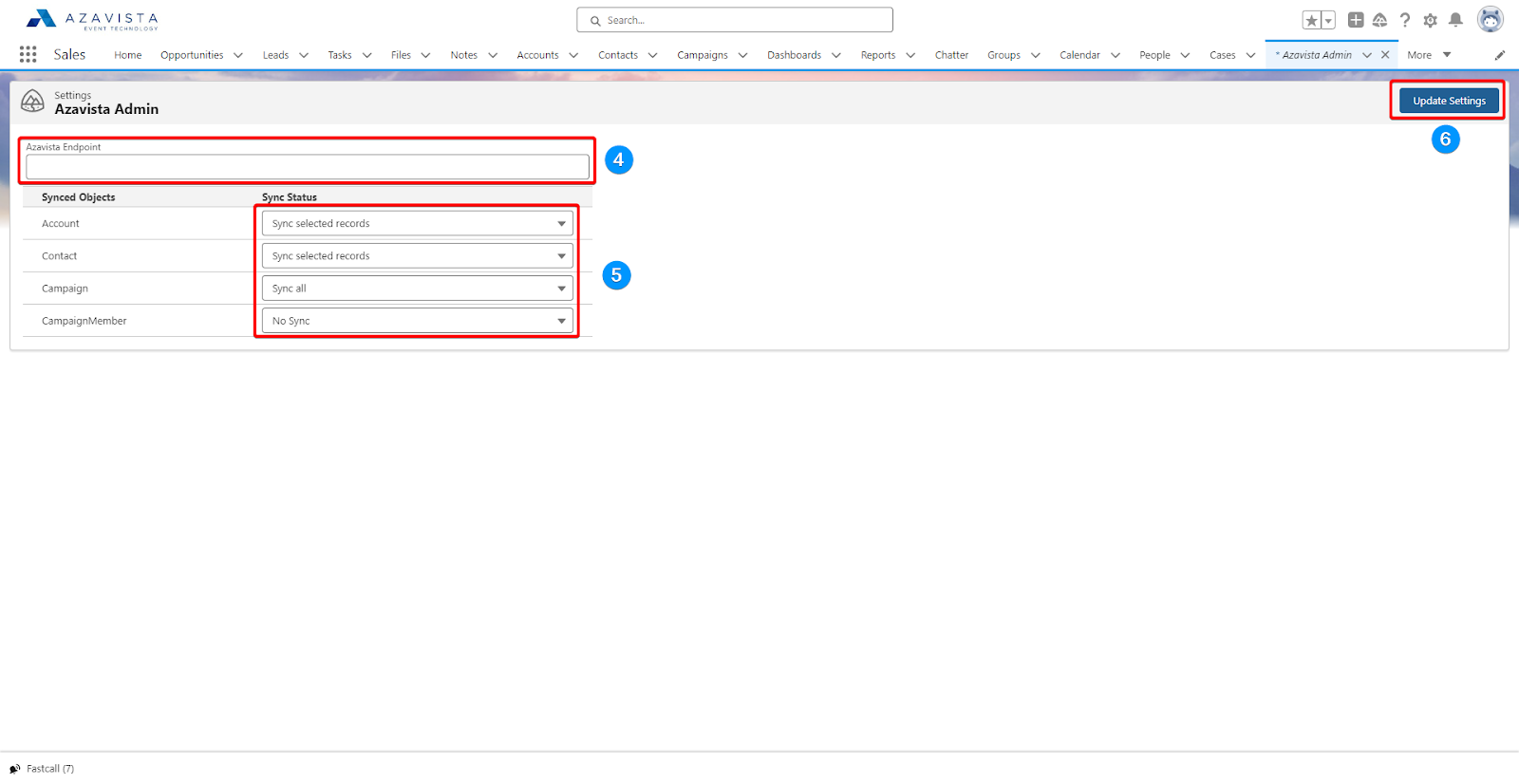Image resolution: width=1519 pixels, height=784 pixels.
Task: Open the Contacts tab
Action: pyautogui.click(x=618, y=55)
